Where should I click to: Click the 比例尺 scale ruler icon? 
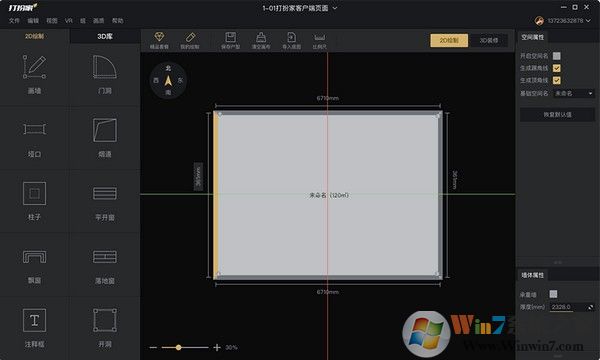coord(320,37)
